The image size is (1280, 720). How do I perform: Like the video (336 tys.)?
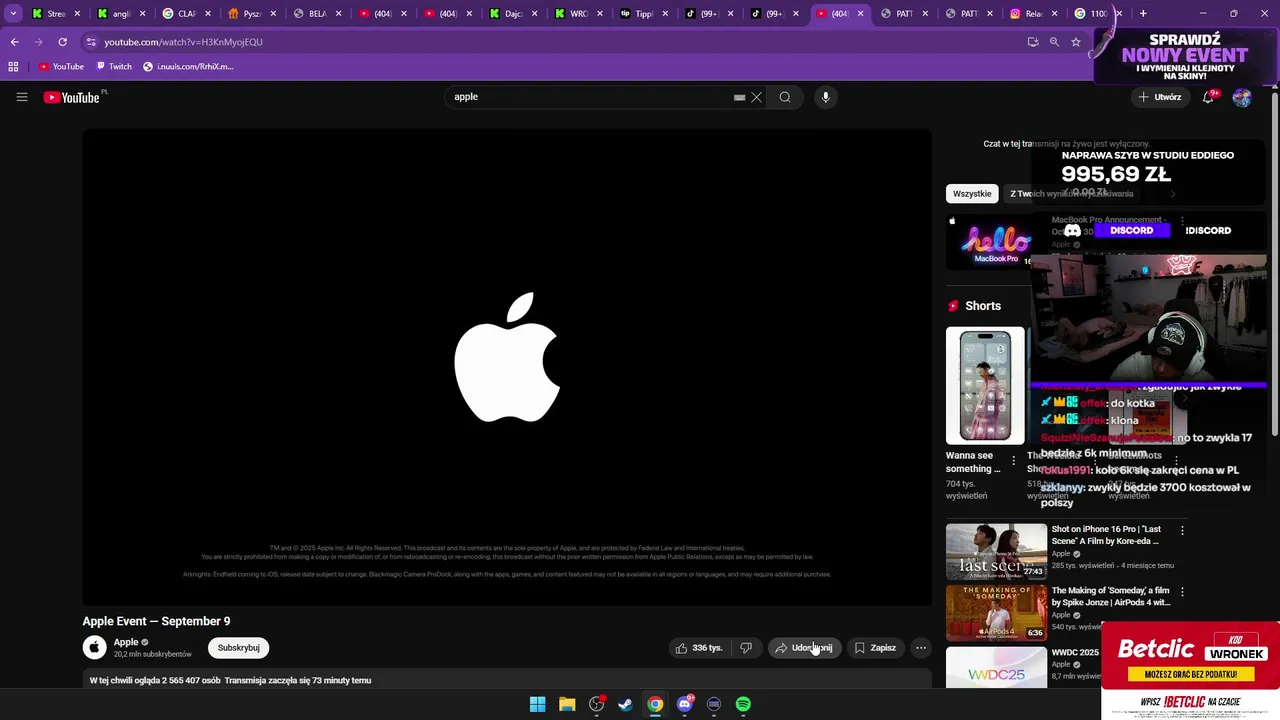pyautogui.click(x=698, y=647)
